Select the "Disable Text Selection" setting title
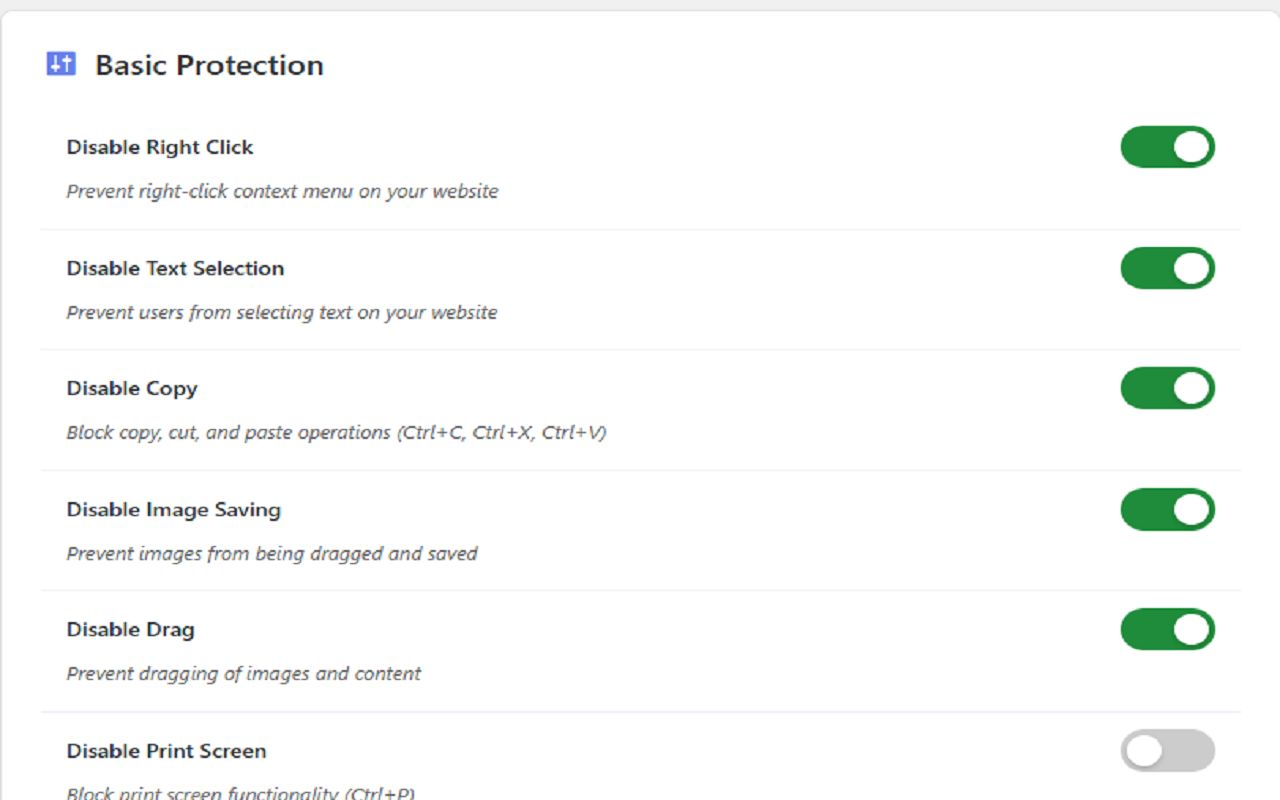The image size is (1280, 800). coord(175,268)
